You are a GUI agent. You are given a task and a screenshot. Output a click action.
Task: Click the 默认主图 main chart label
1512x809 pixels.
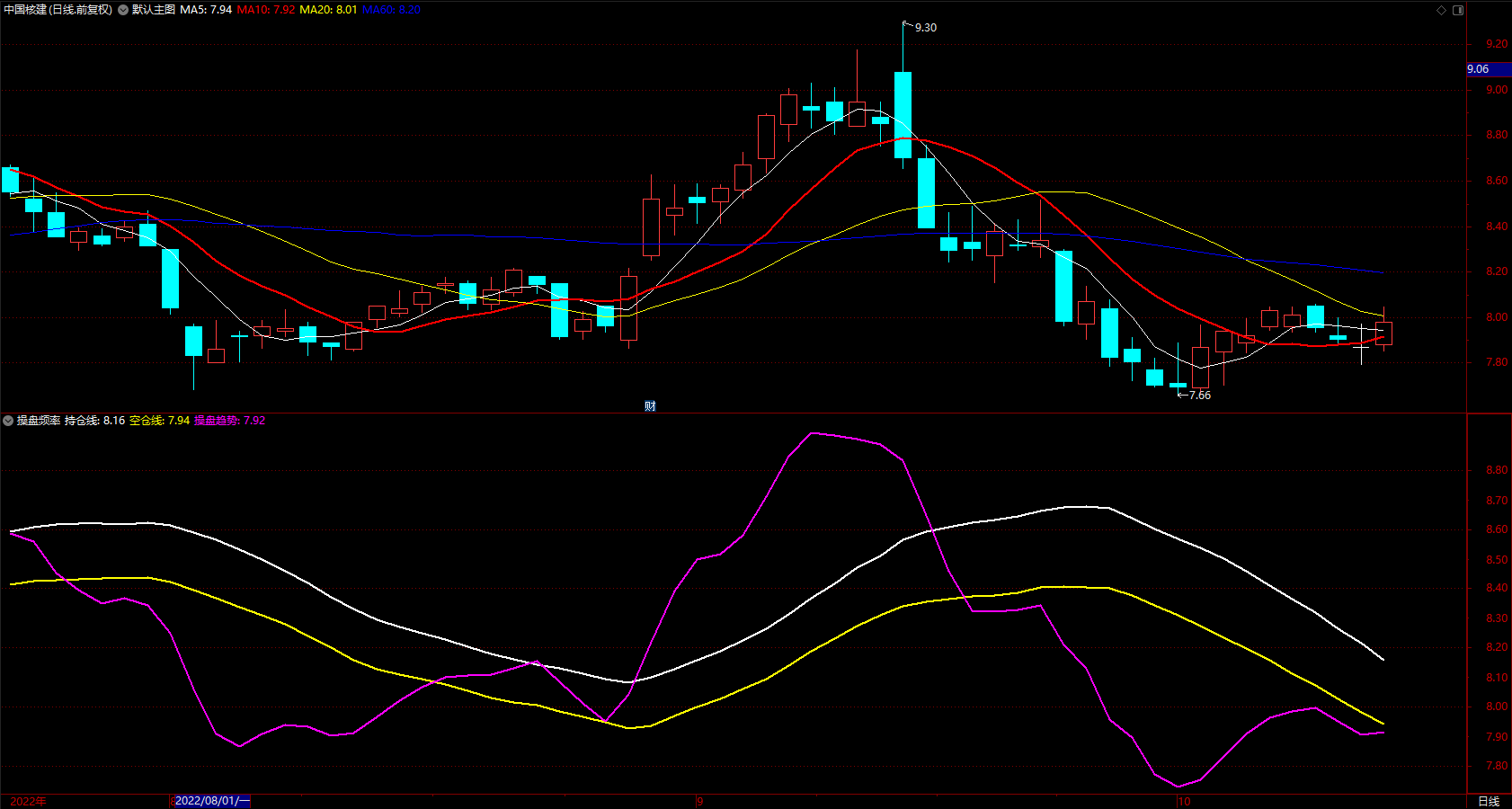pyautogui.click(x=154, y=10)
